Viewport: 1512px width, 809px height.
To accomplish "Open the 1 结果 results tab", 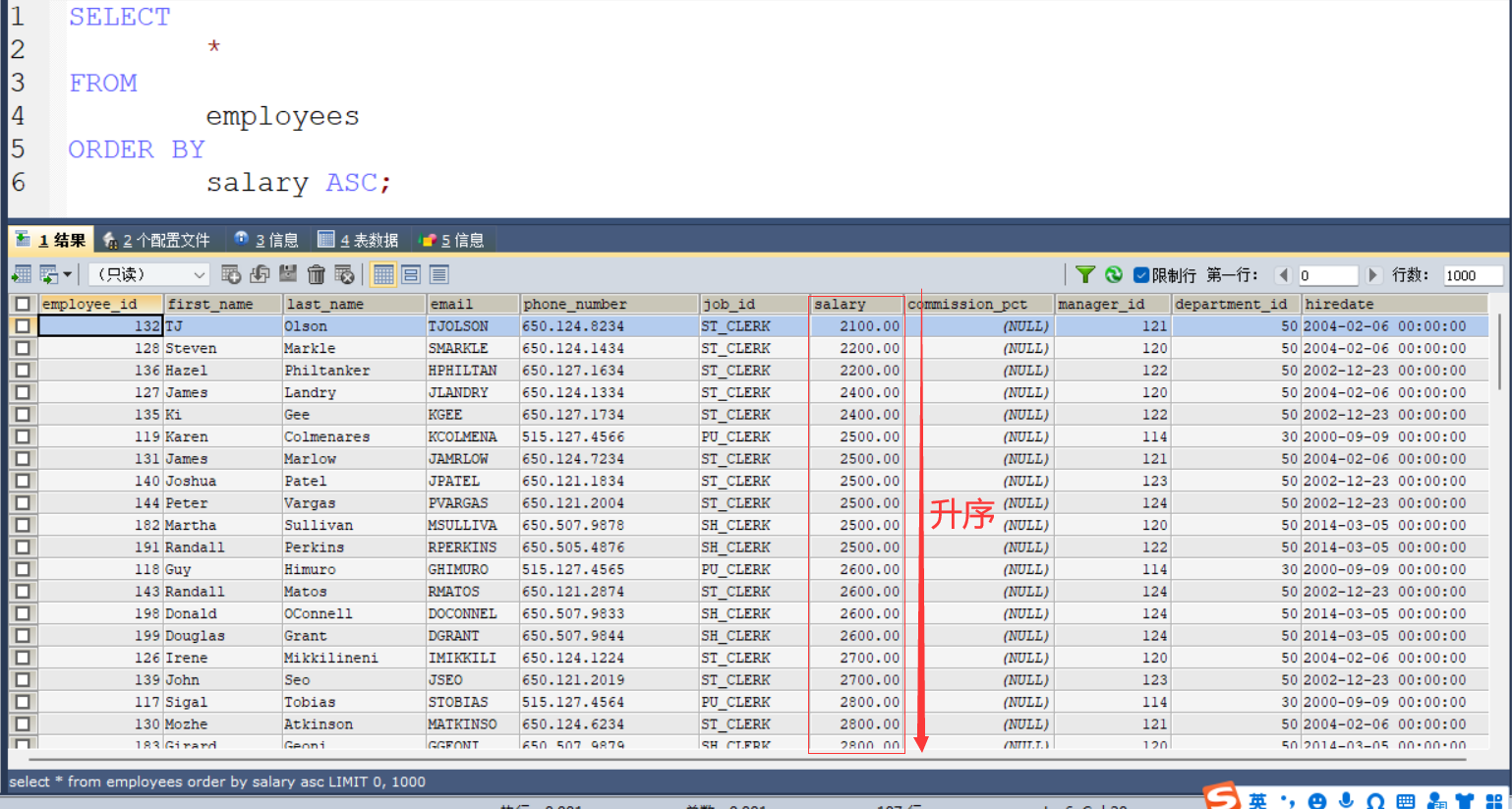I will tap(51, 240).
